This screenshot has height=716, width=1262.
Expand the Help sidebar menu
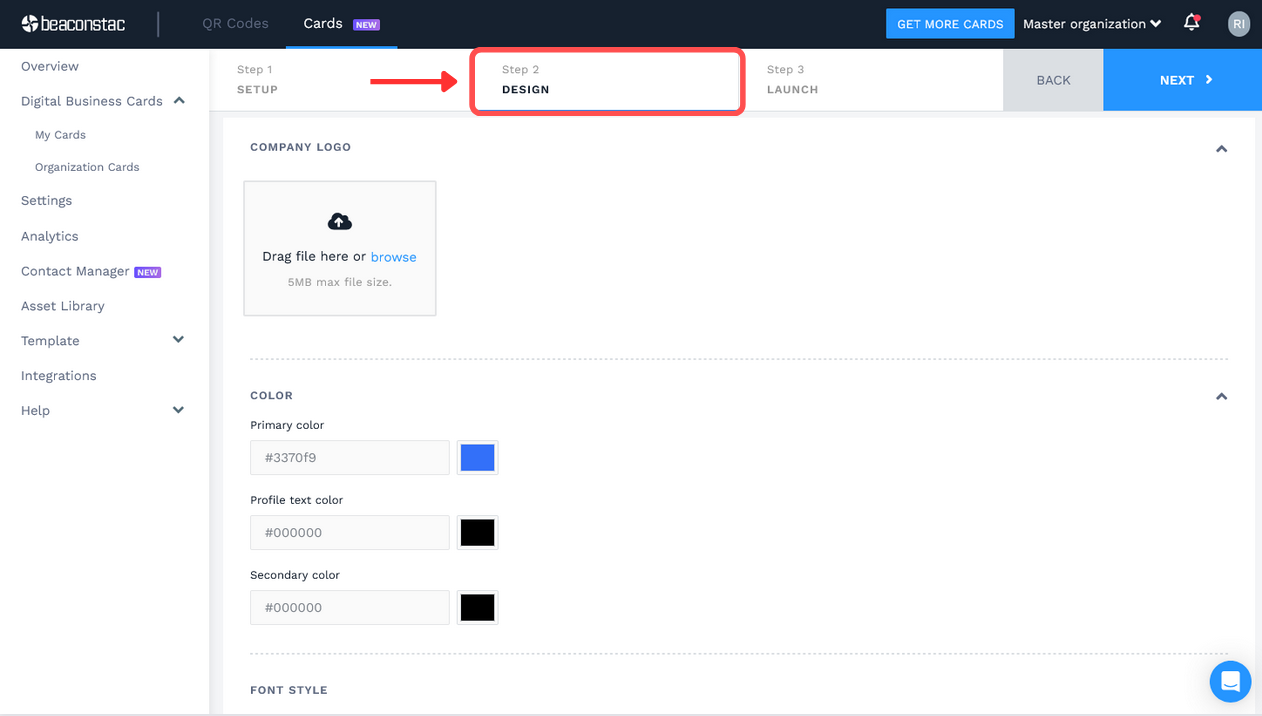(x=178, y=410)
